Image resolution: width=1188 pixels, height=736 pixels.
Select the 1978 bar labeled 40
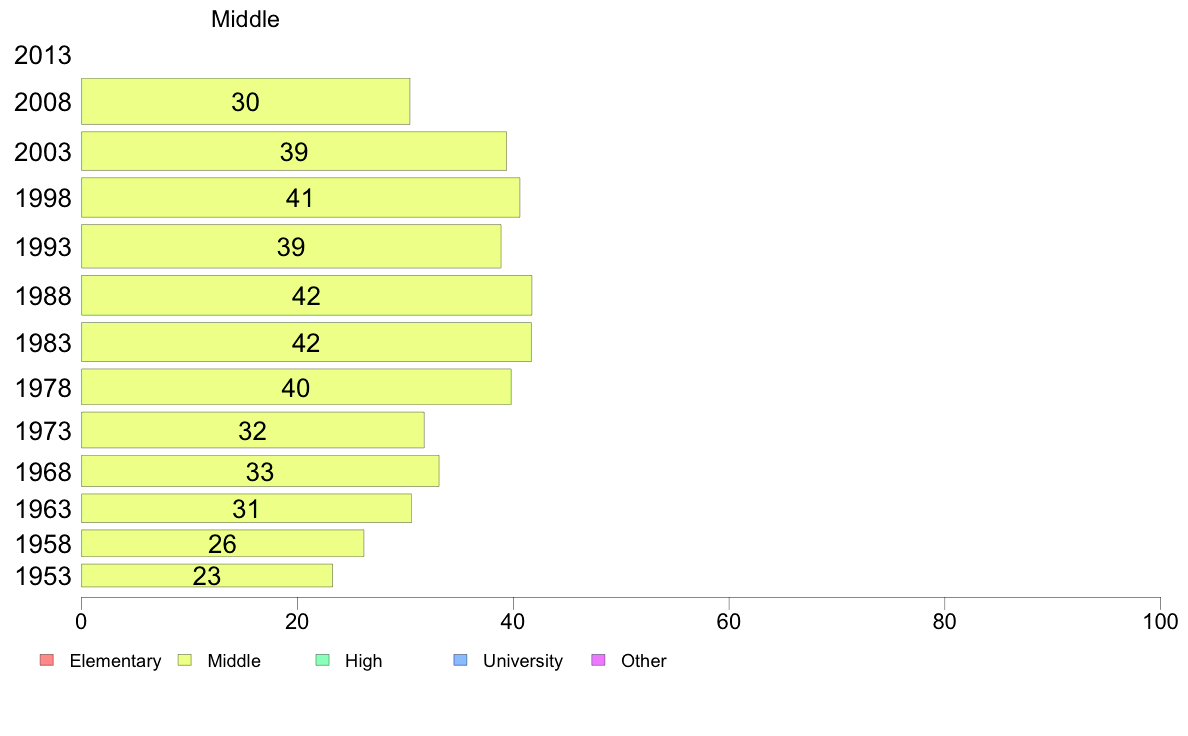[296, 387]
